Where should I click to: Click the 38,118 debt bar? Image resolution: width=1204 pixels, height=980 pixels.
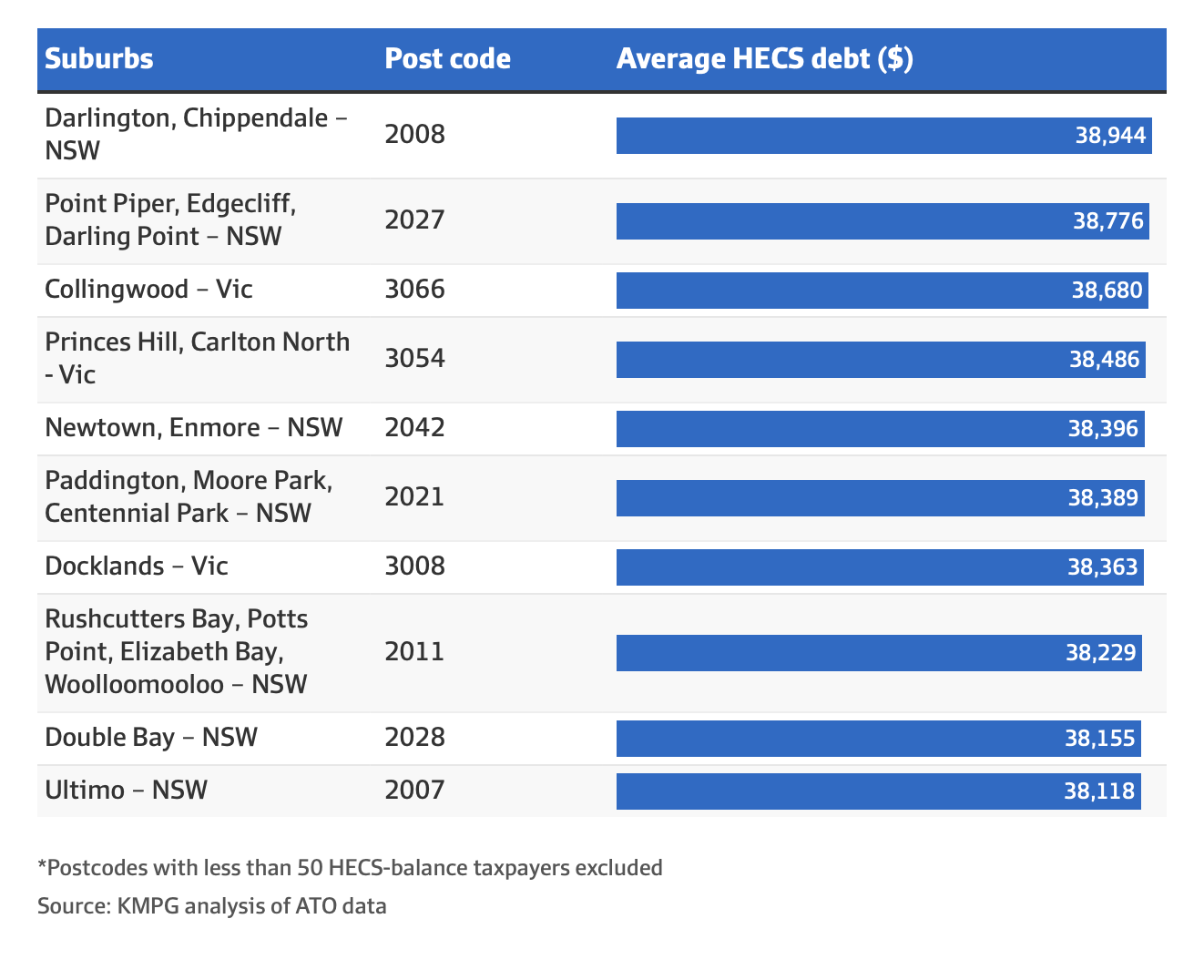pyautogui.click(x=879, y=791)
